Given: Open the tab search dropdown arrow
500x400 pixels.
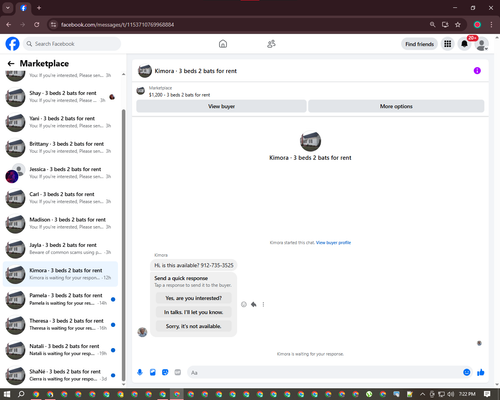Looking at the screenshot, I should coord(8,8).
